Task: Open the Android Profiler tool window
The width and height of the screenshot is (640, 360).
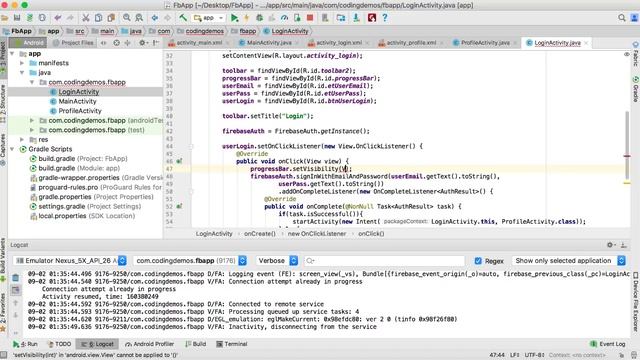Action: [x=149, y=344]
